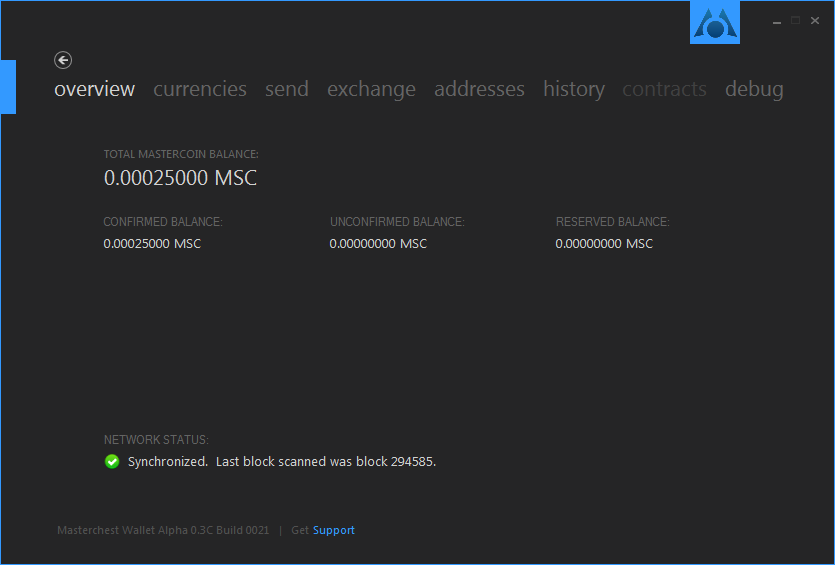
Task: Click the 'Masterchest Wallet Alpha 0.3C Build 0021' text
Action: [163, 530]
